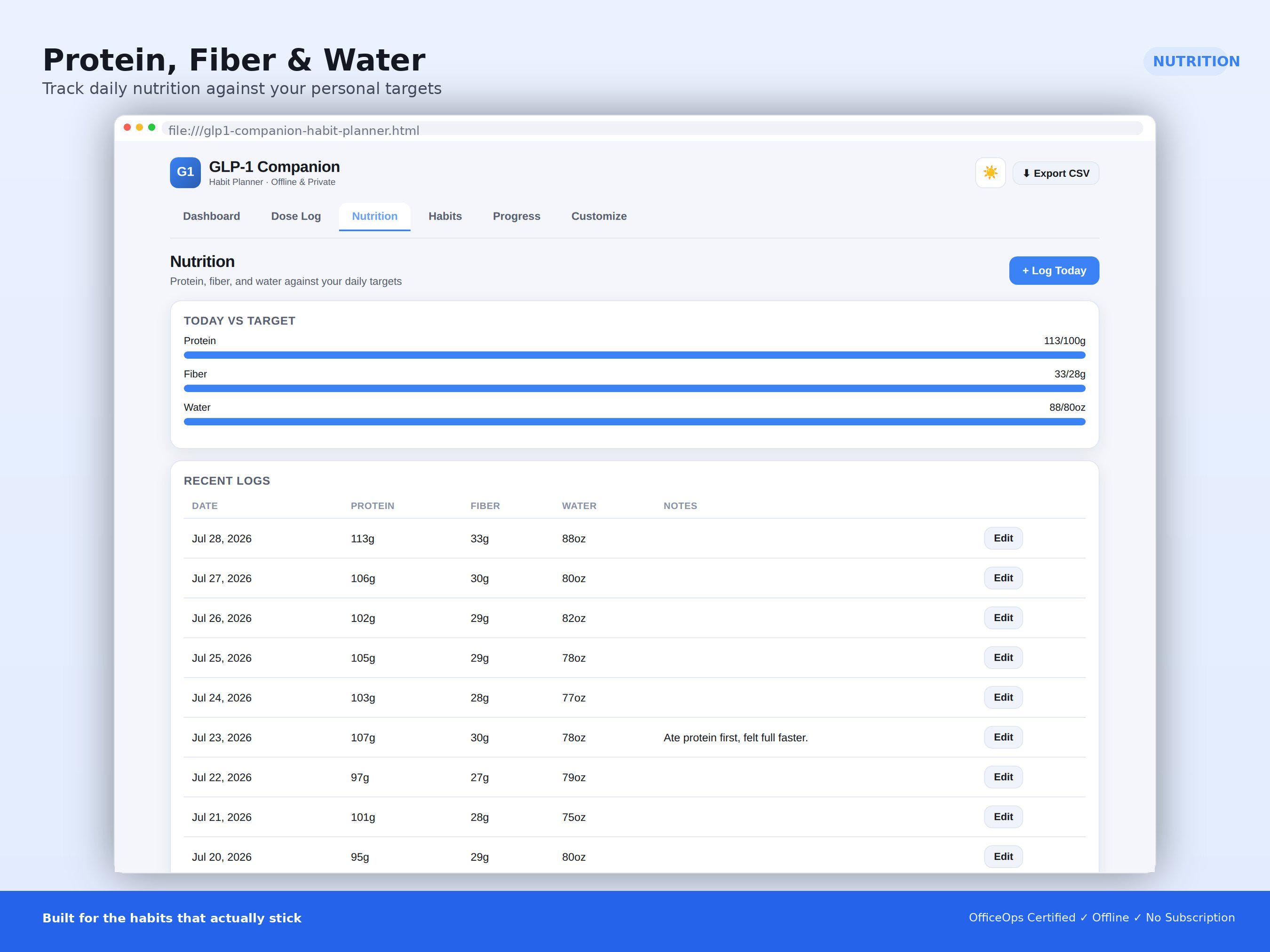The width and height of the screenshot is (1270, 952).
Task: Click the NUTRITION badge at top right
Action: pyautogui.click(x=1186, y=62)
